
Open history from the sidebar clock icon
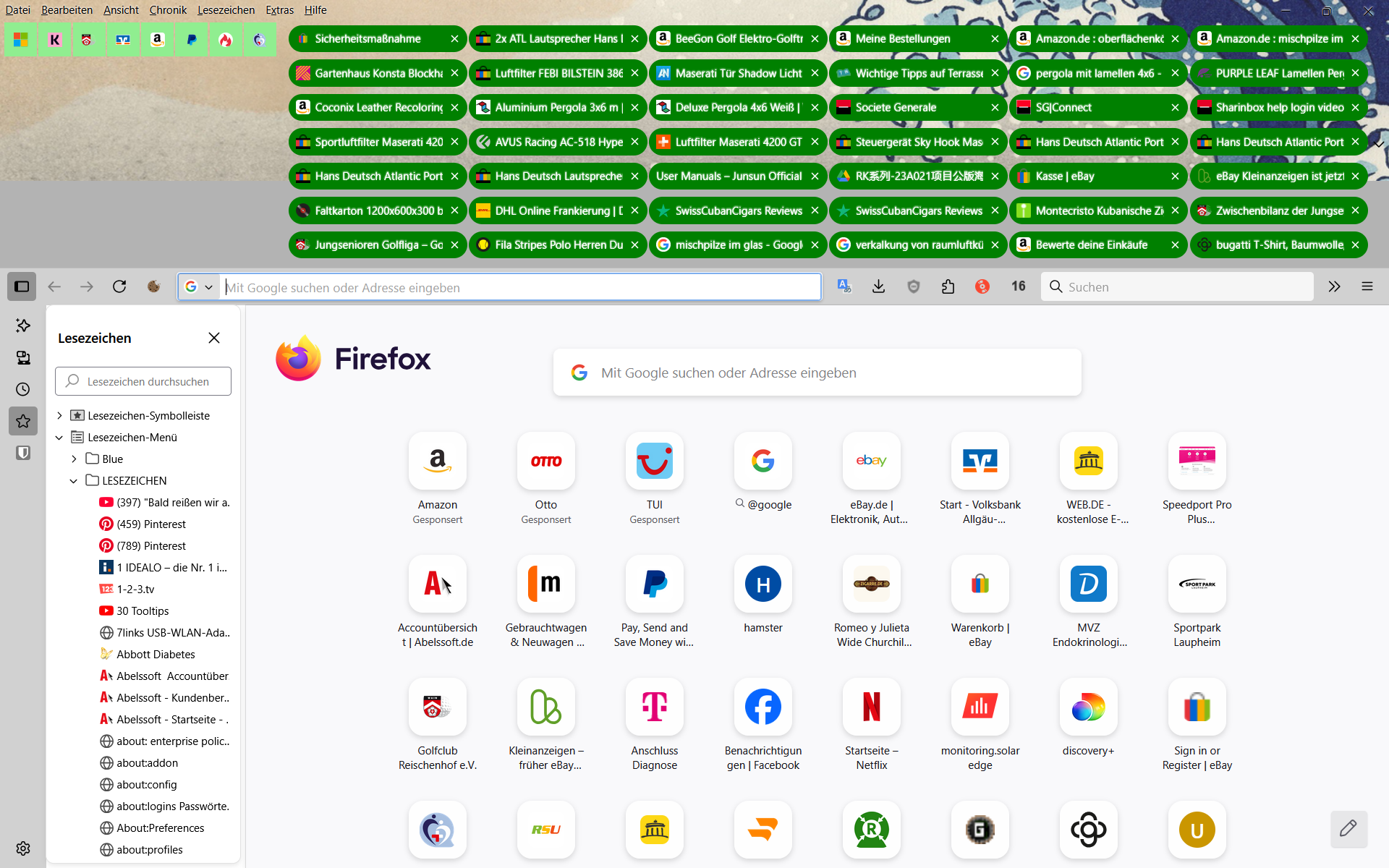(x=23, y=389)
